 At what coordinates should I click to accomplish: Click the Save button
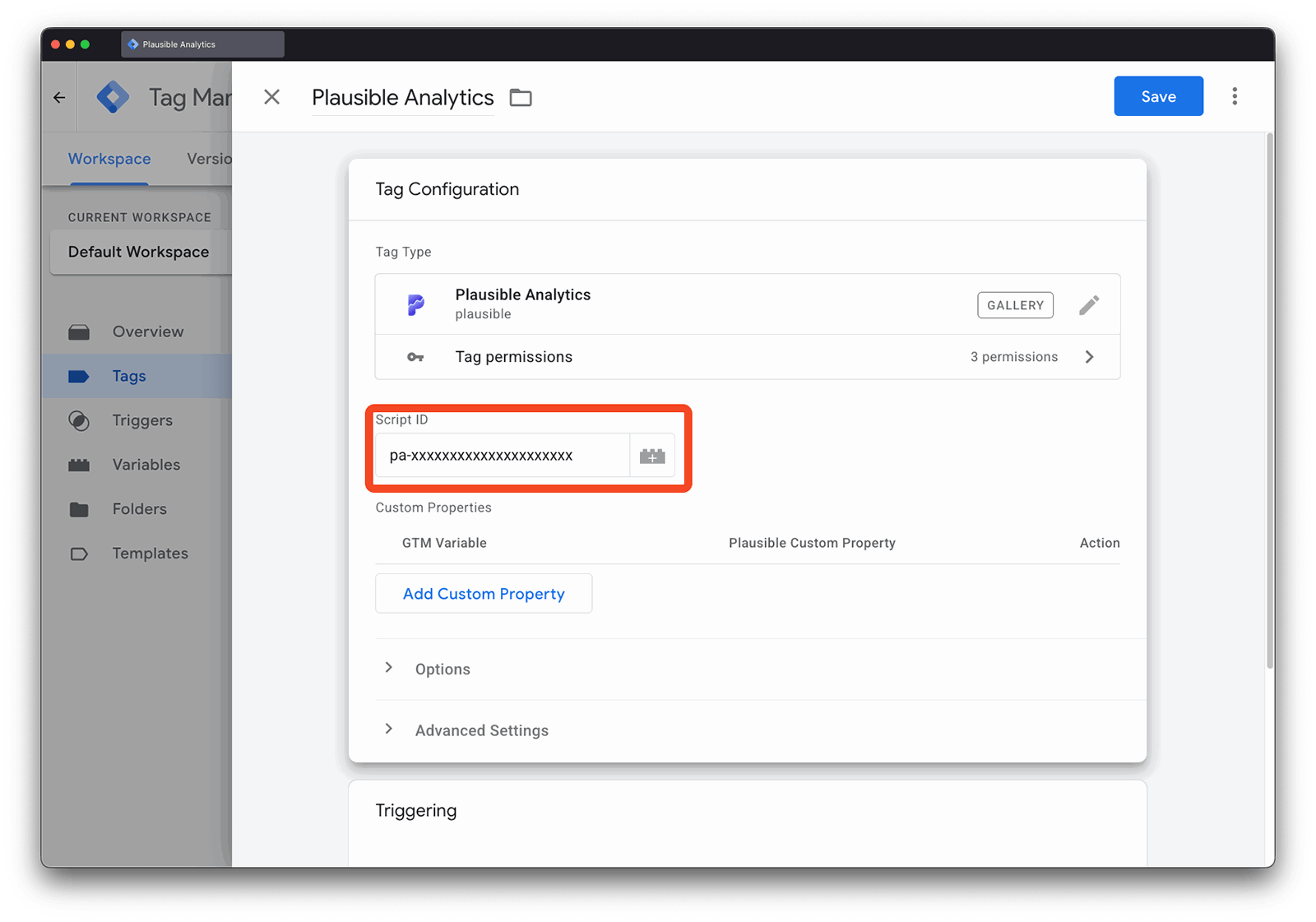click(1157, 96)
